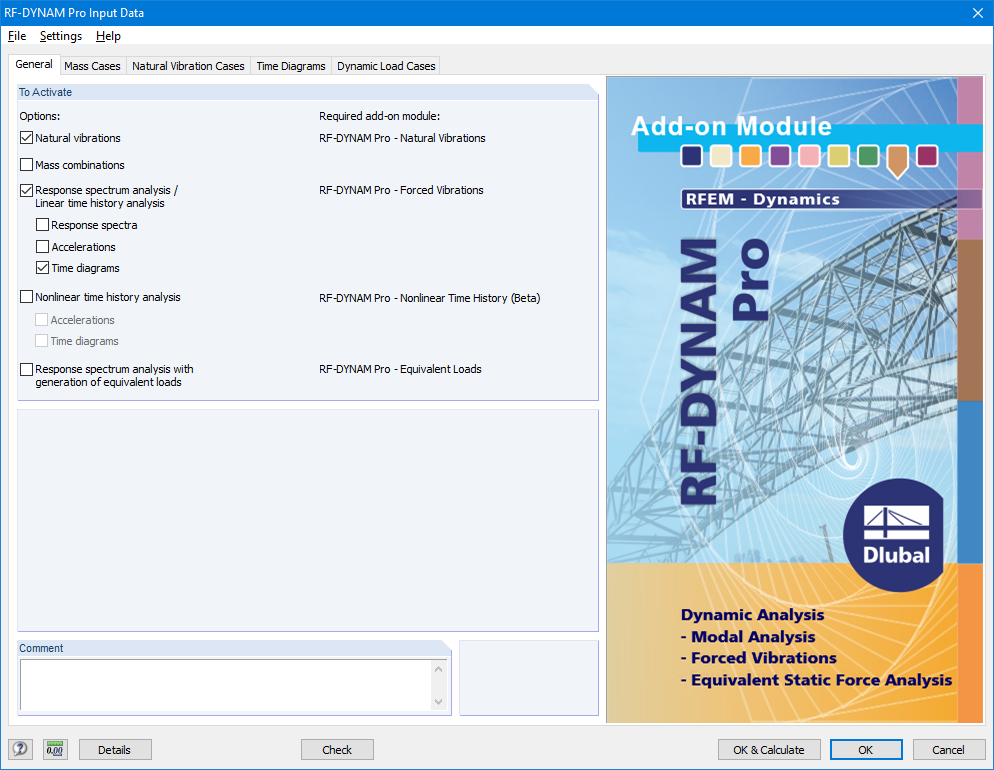Run input verification with the Check button

pyautogui.click(x=337, y=749)
